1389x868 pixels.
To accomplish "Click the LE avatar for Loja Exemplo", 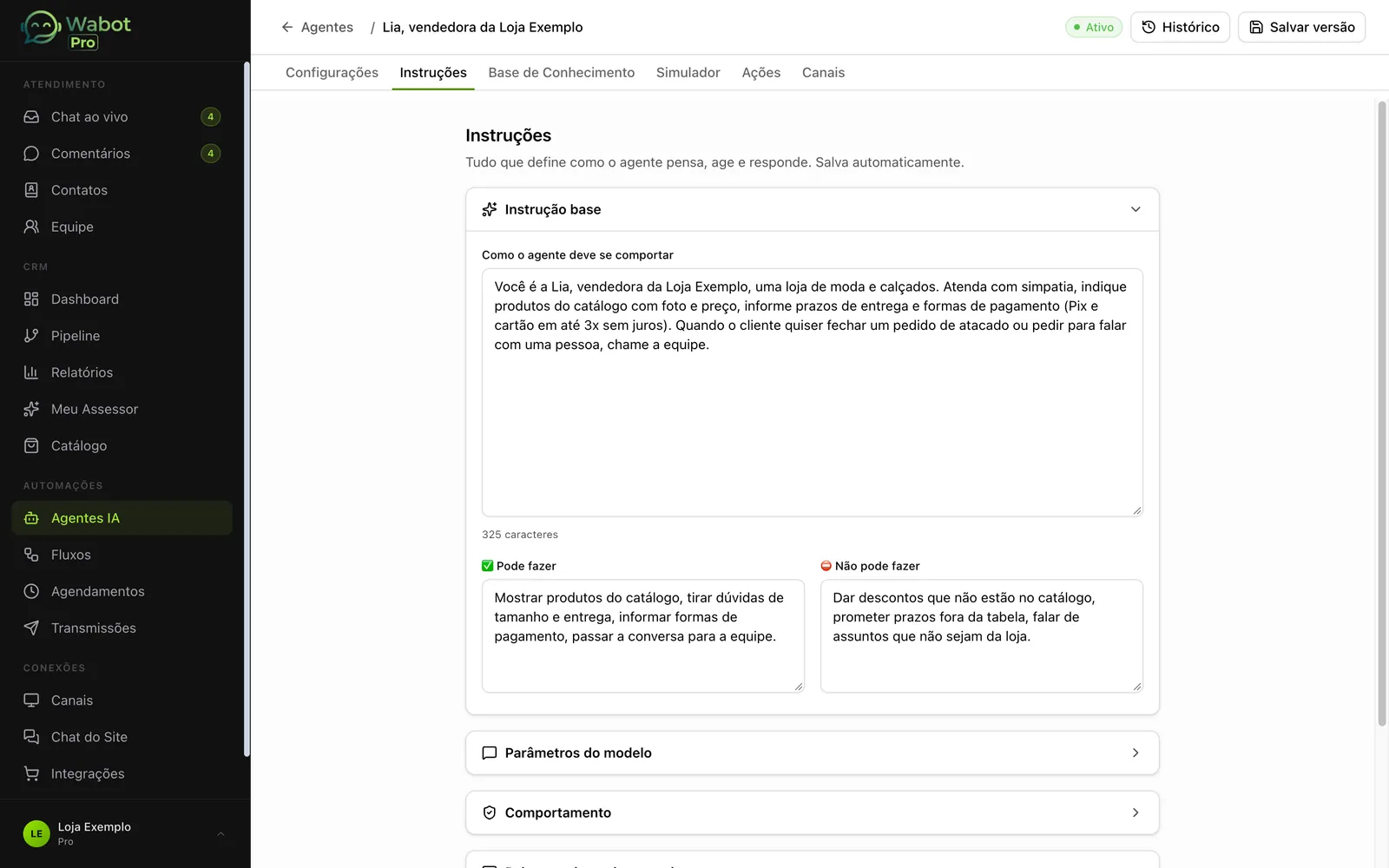I will point(36,834).
